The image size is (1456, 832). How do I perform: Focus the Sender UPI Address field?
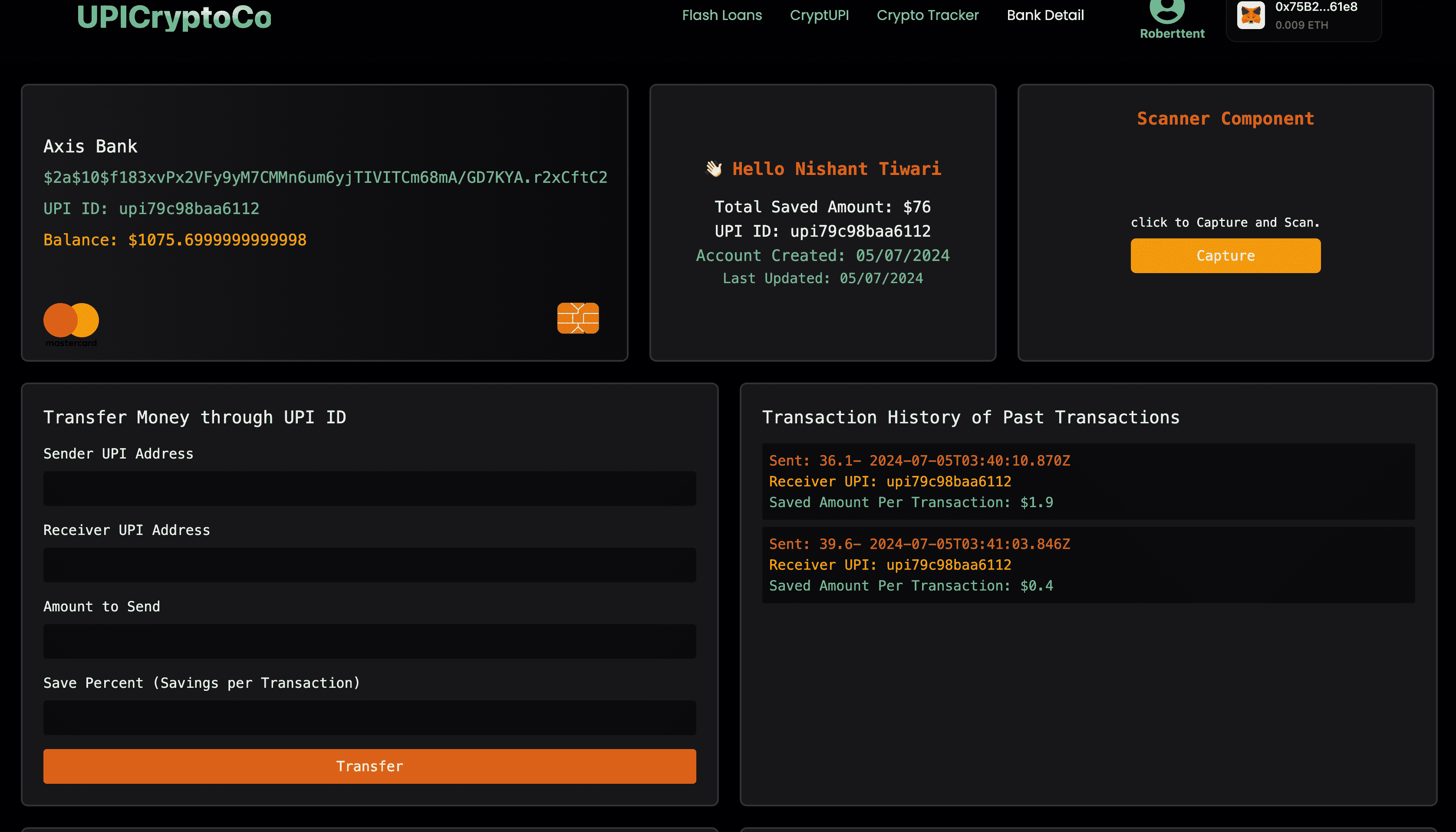tap(369, 489)
